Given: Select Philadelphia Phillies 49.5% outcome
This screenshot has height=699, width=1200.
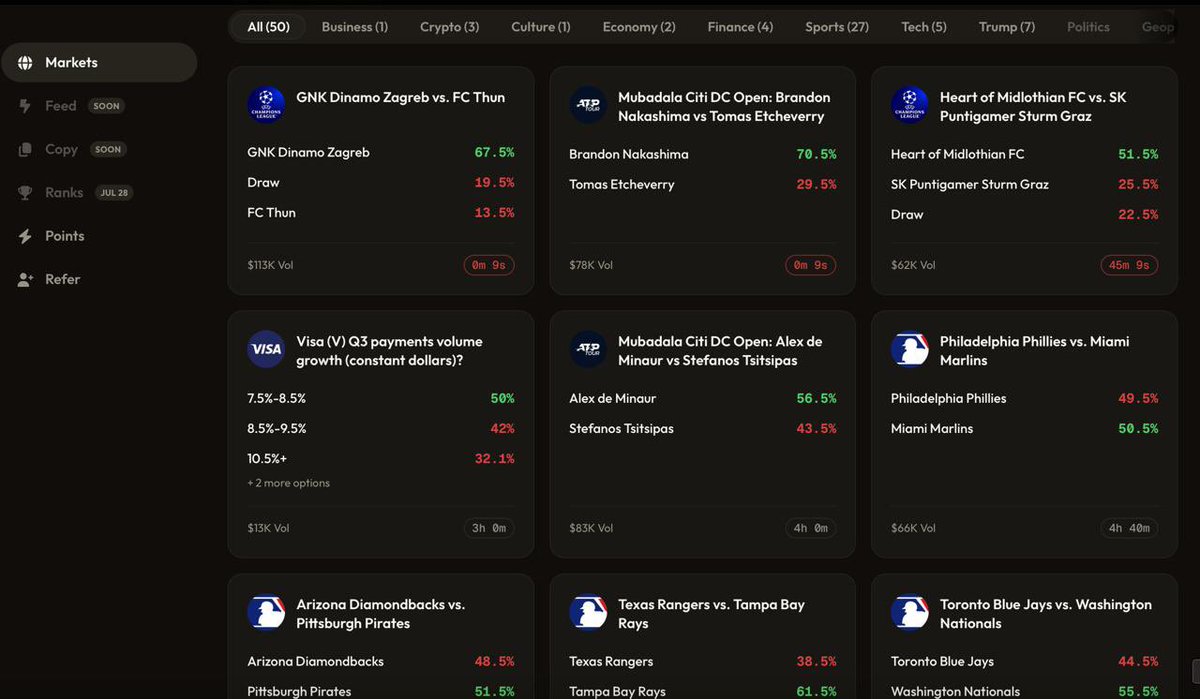Looking at the screenshot, I should coord(1025,398).
